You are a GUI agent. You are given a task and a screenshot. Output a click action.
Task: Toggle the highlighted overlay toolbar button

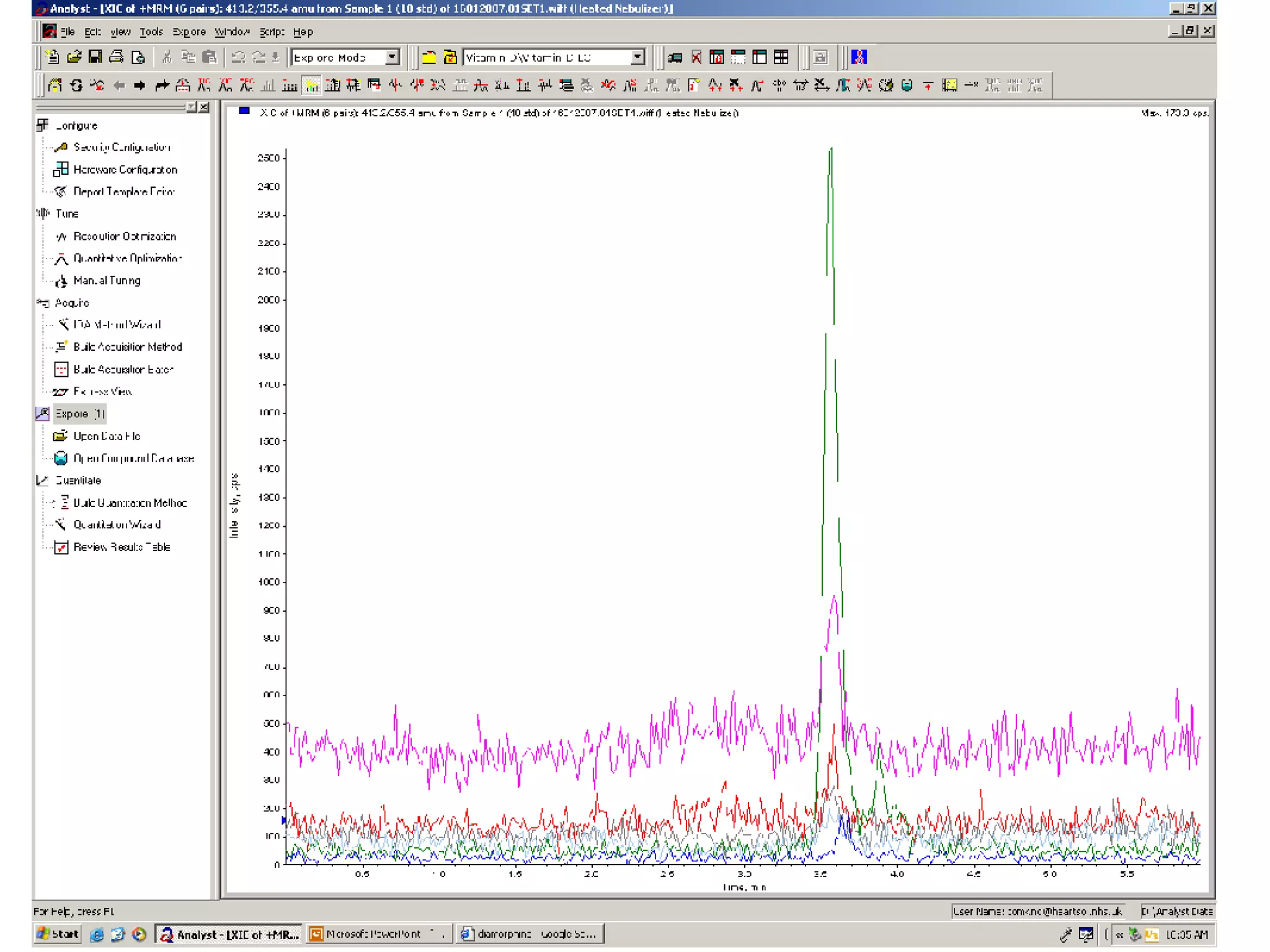311,86
